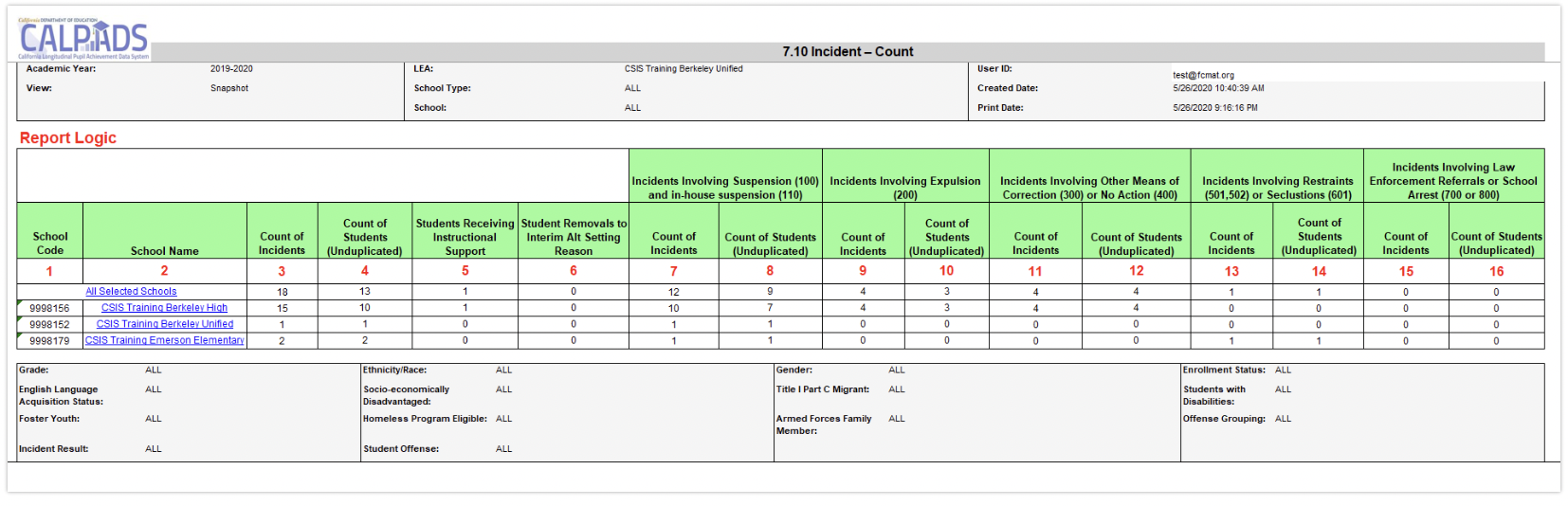The image size is (1568, 506).
Task: Click the Homeless Program Eligible: label
Action: pos(425,418)
